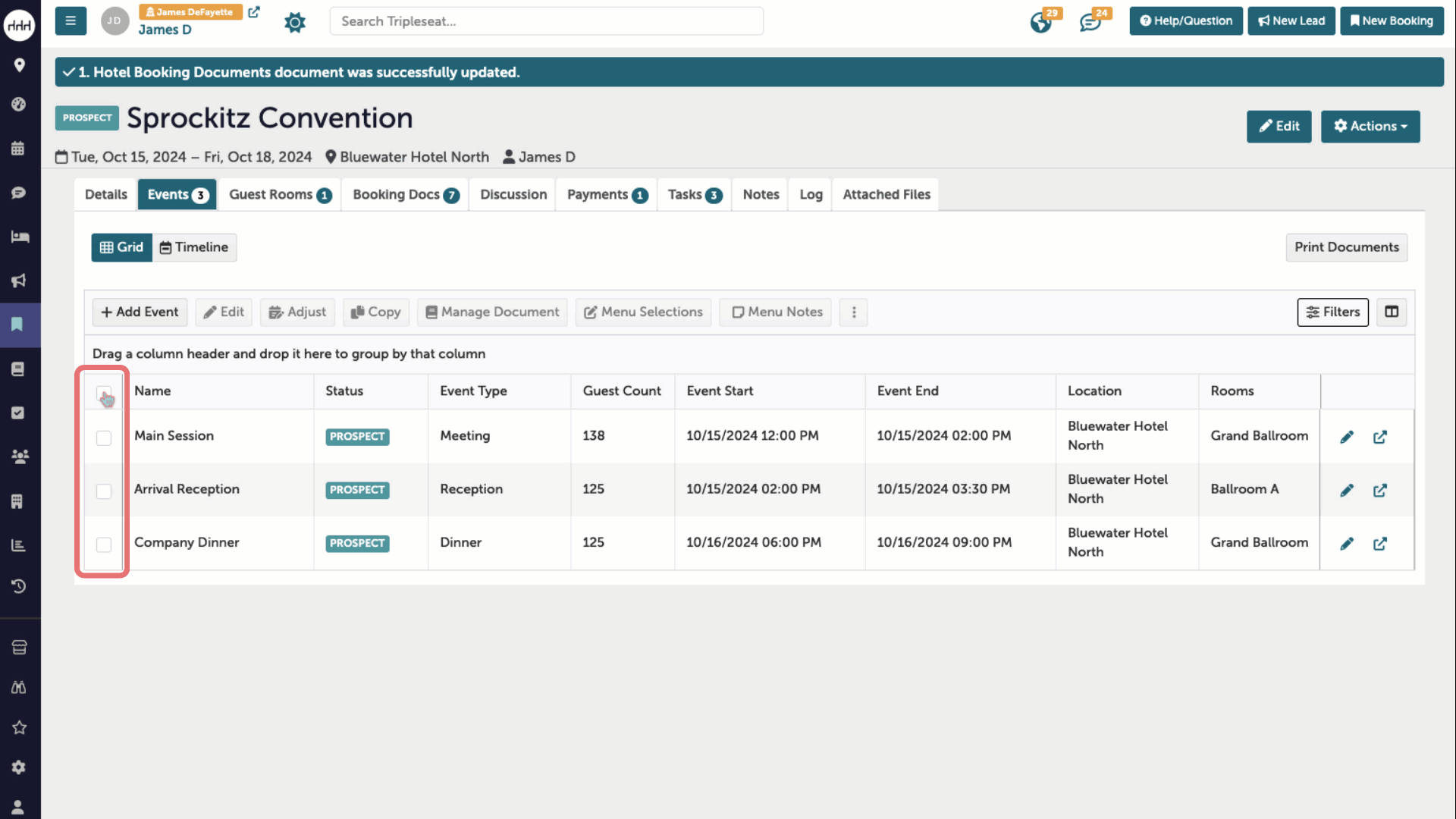
Task: Open Arrival Reception in new window icon
Action: click(1380, 490)
